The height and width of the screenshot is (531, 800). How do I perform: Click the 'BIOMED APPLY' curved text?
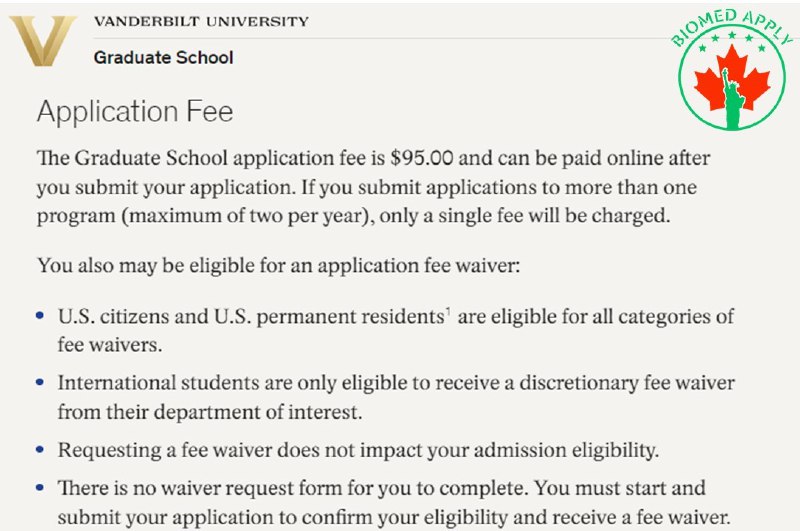pyautogui.click(x=732, y=27)
